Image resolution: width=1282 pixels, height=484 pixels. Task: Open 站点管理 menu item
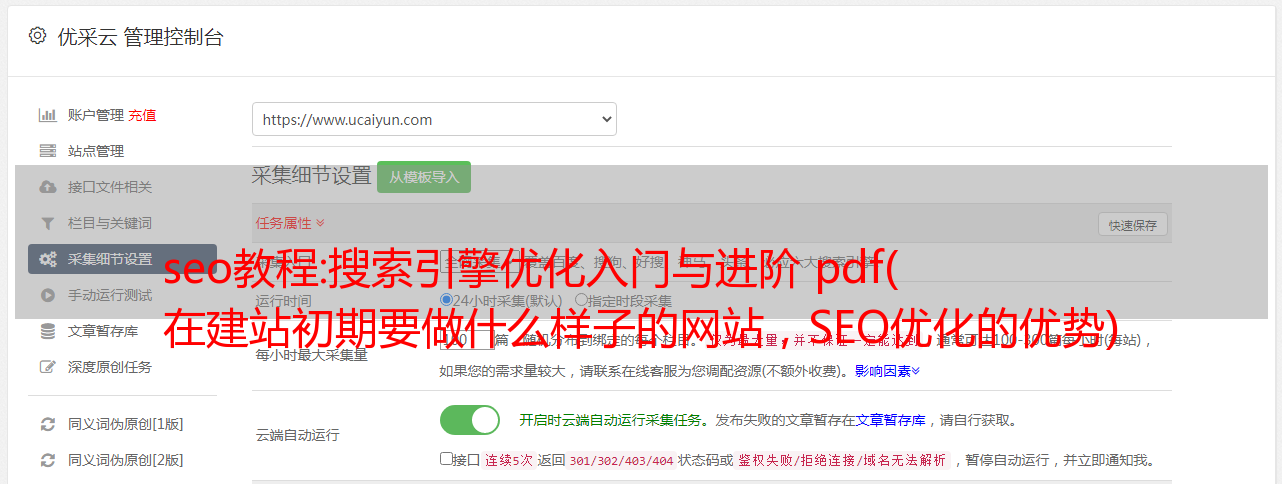pyautogui.click(x=96, y=151)
